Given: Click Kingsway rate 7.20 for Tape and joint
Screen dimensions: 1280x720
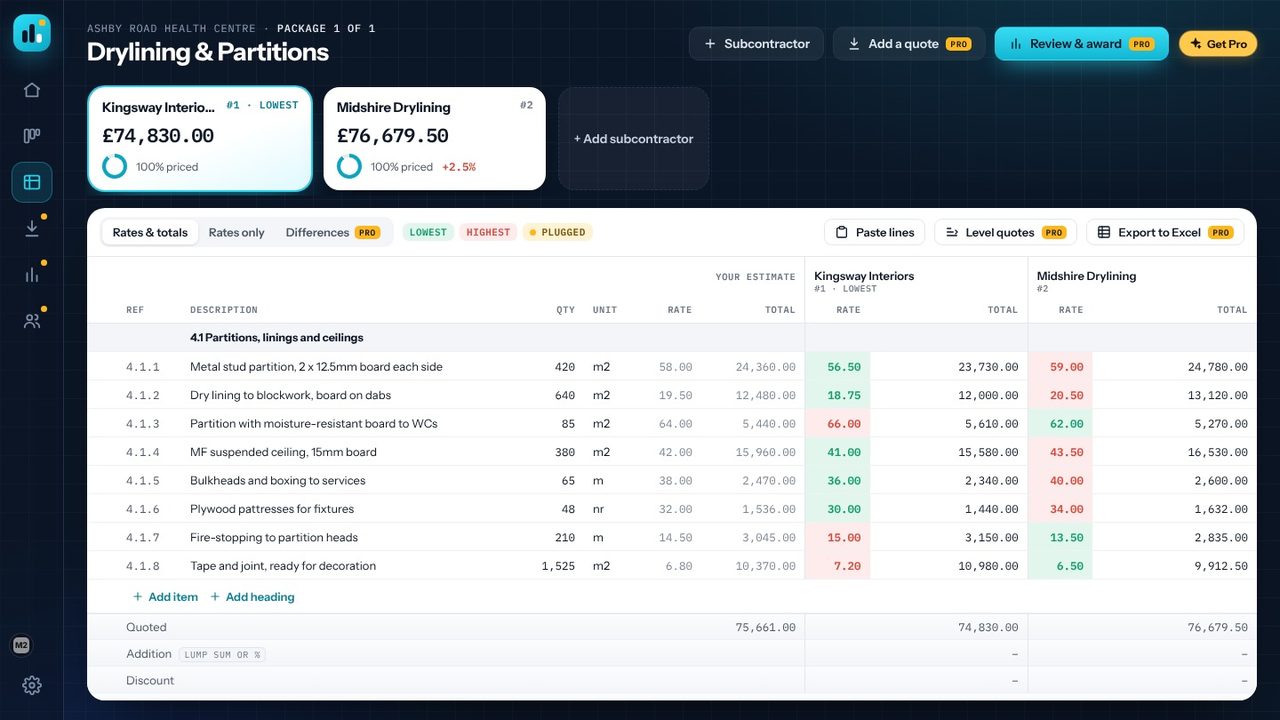Looking at the screenshot, I should click(x=838, y=566).
